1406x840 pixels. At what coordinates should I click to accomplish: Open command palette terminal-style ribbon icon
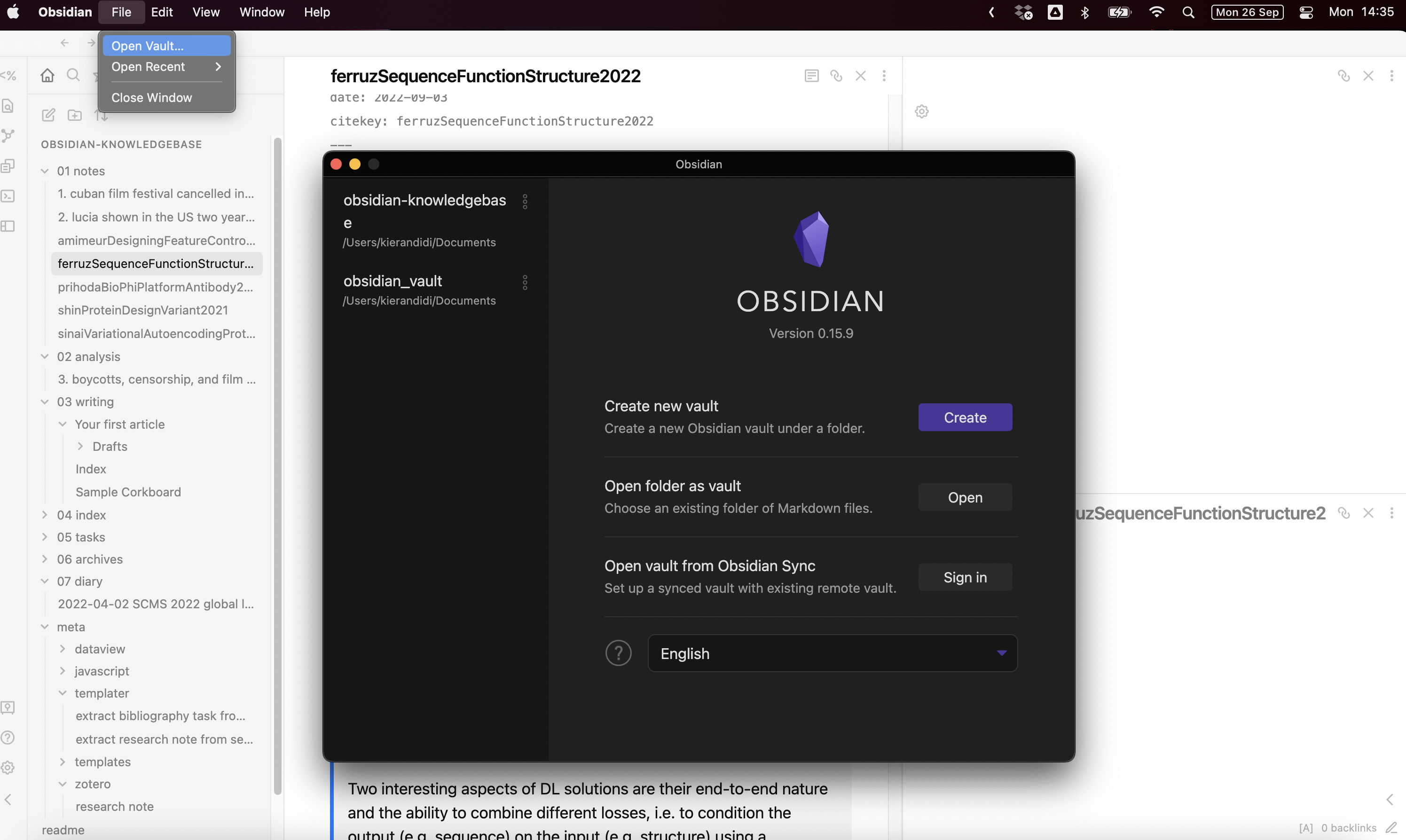tap(8, 196)
